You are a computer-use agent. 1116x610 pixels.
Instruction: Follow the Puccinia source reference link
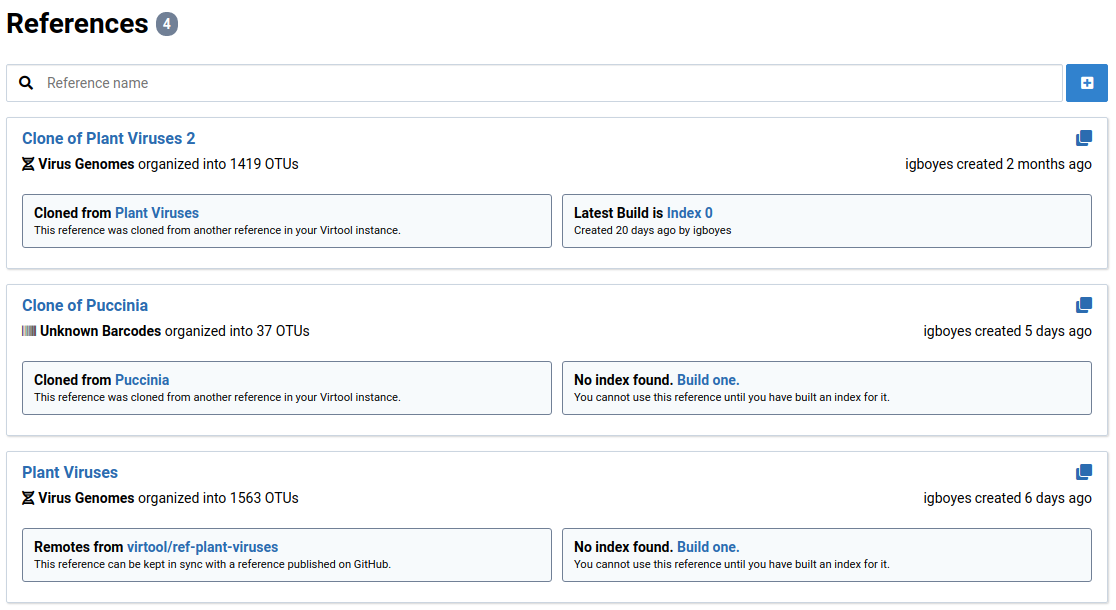(x=142, y=380)
